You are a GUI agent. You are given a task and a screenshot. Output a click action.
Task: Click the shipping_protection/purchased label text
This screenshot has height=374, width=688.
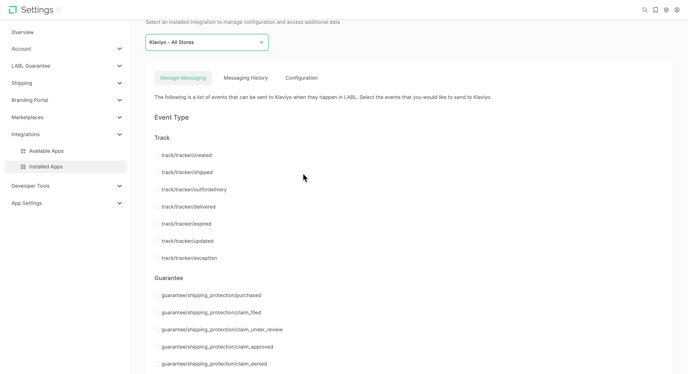pyautogui.click(x=211, y=295)
